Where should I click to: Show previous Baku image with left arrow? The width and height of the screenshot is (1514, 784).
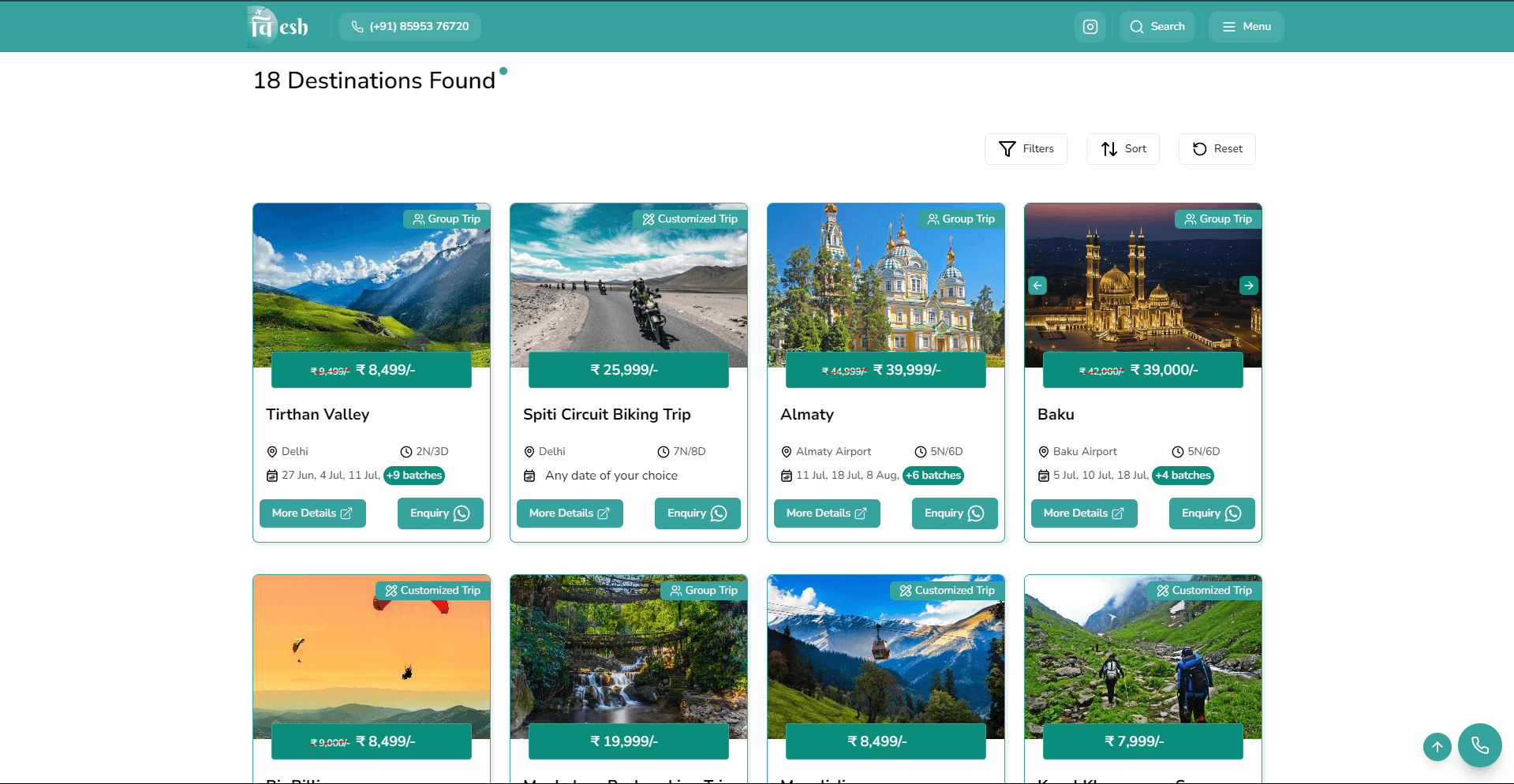point(1037,286)
